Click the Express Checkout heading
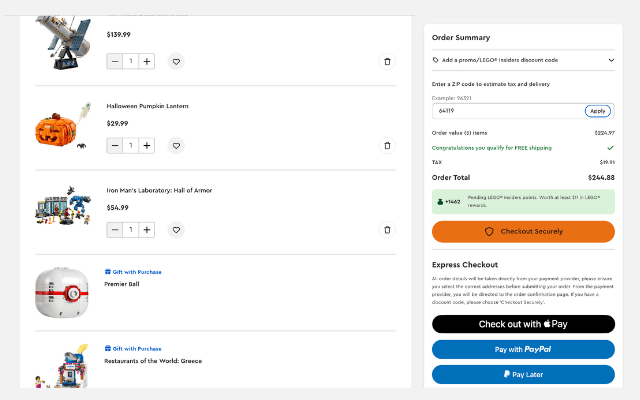Viewport: 640px width, 400px height. click(x=465, y=265)
